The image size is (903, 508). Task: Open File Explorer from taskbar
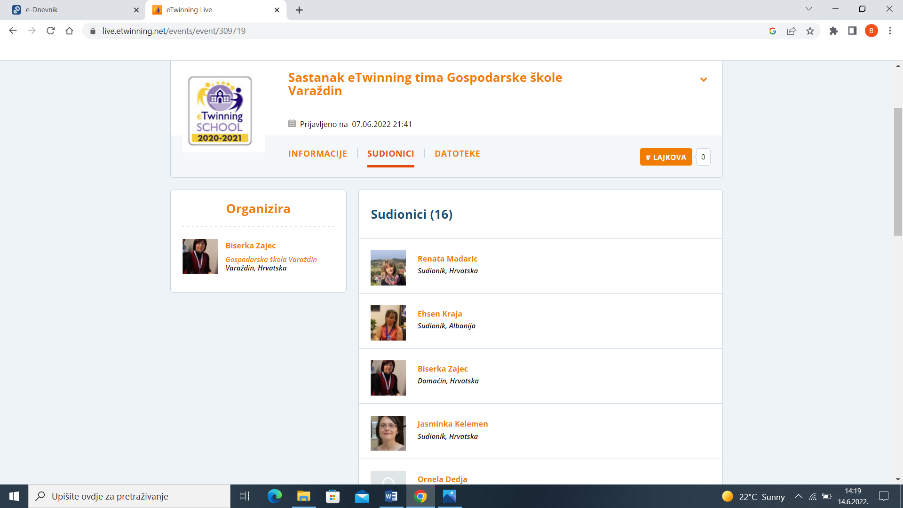[x=303, y=496]
